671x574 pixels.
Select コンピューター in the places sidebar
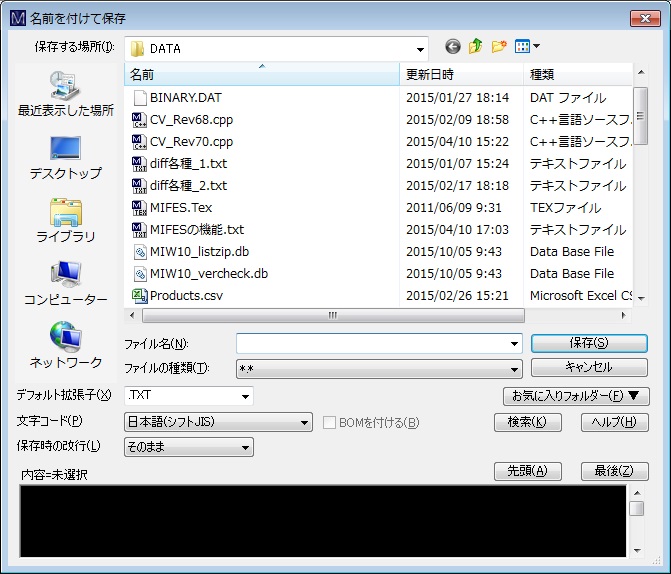(x=66, y=284)
